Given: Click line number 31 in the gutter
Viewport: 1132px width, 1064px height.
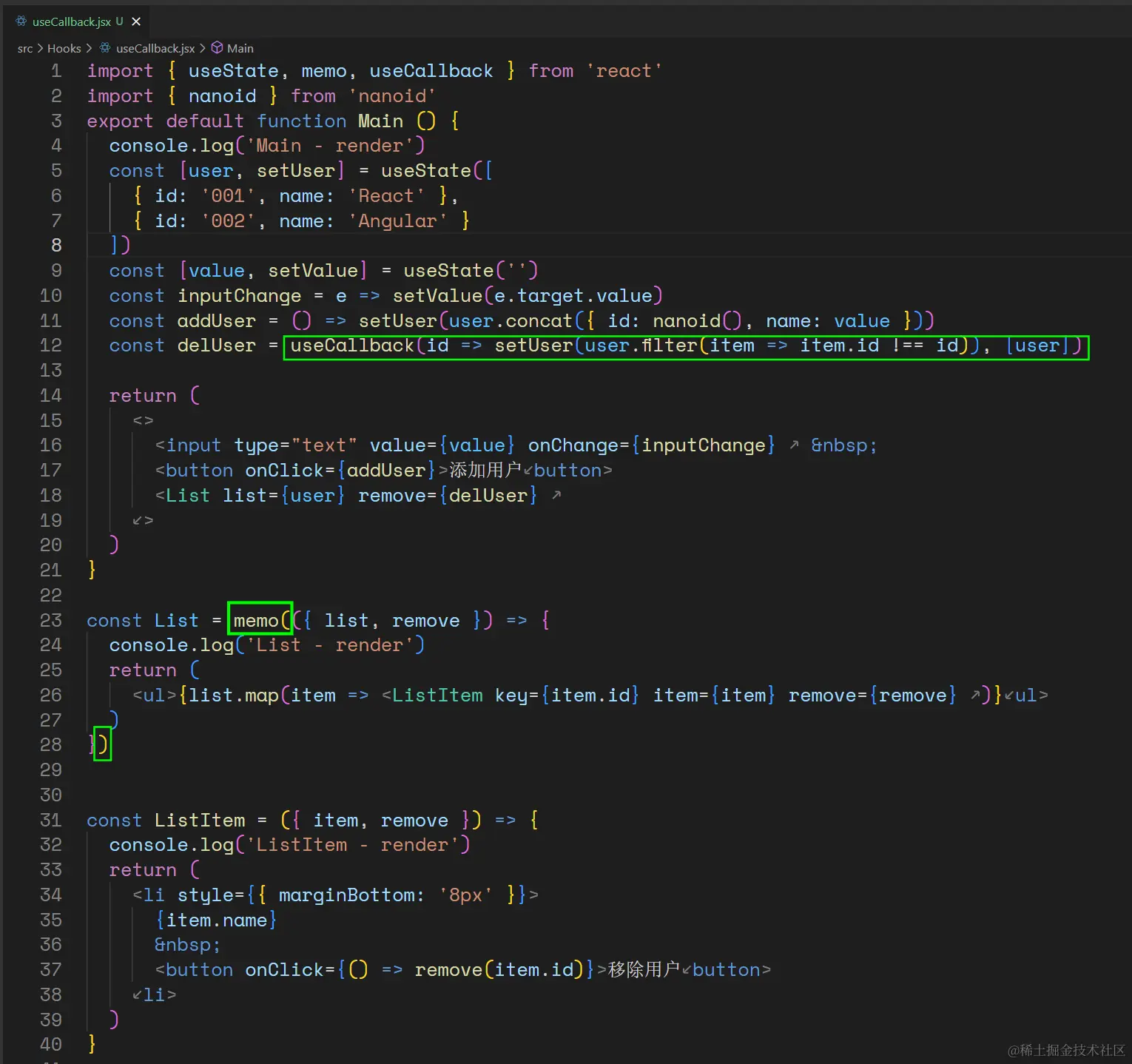Looking at the screenshot, I should pyautogui.click(x=51, y=821).
